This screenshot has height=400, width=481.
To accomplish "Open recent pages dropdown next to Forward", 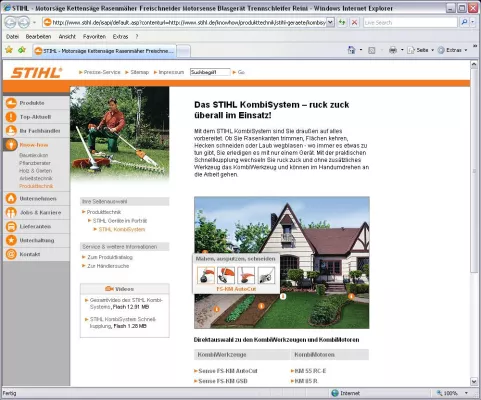I will click(x=34, y=23).
